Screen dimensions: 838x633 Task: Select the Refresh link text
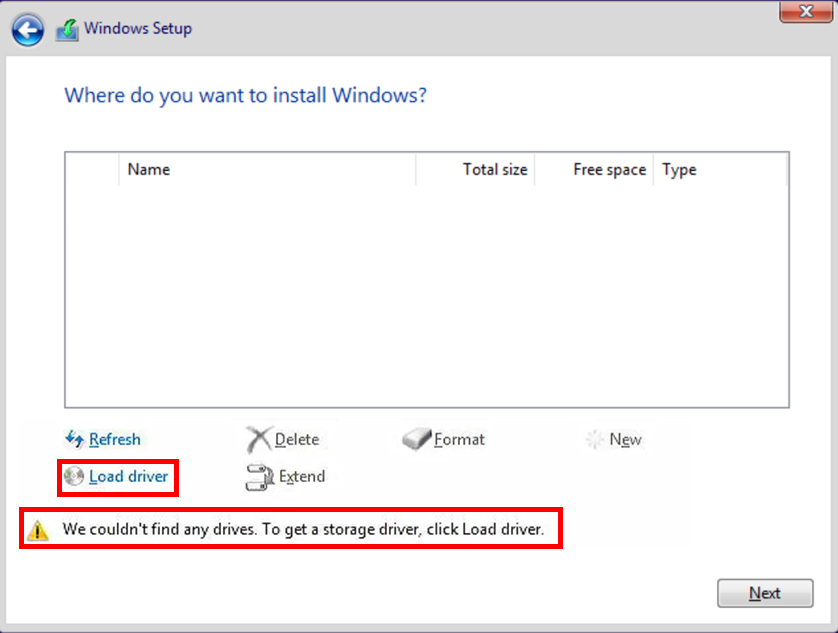pyautogui.click(x=114, y=439)
